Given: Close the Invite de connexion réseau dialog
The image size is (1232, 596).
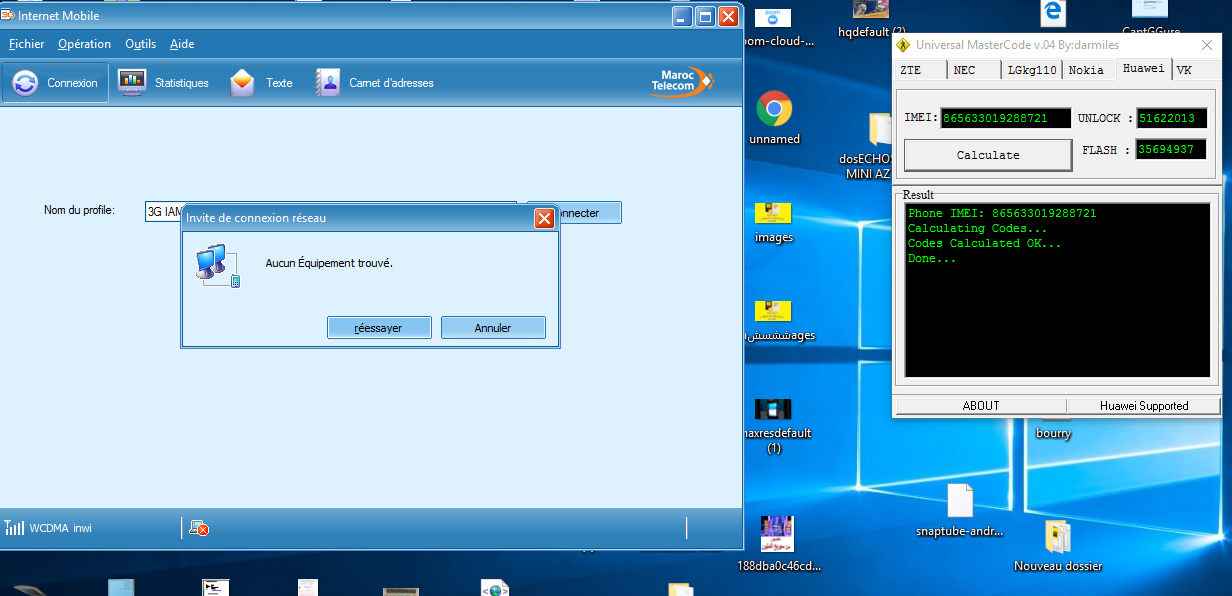Looking at the screenshot, I should tap(544, 218).
